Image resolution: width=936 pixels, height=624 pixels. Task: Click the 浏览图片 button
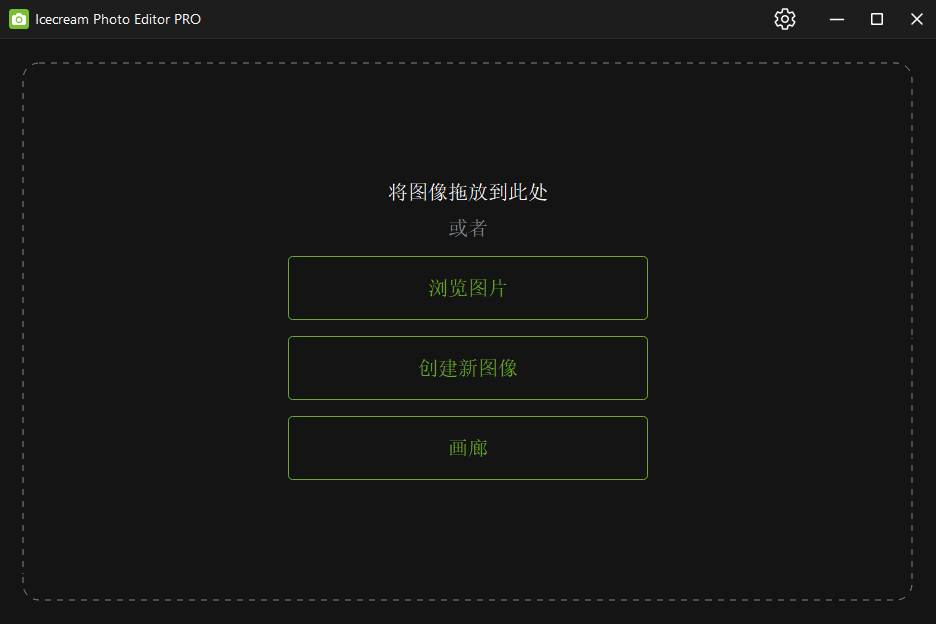point(467,288)
